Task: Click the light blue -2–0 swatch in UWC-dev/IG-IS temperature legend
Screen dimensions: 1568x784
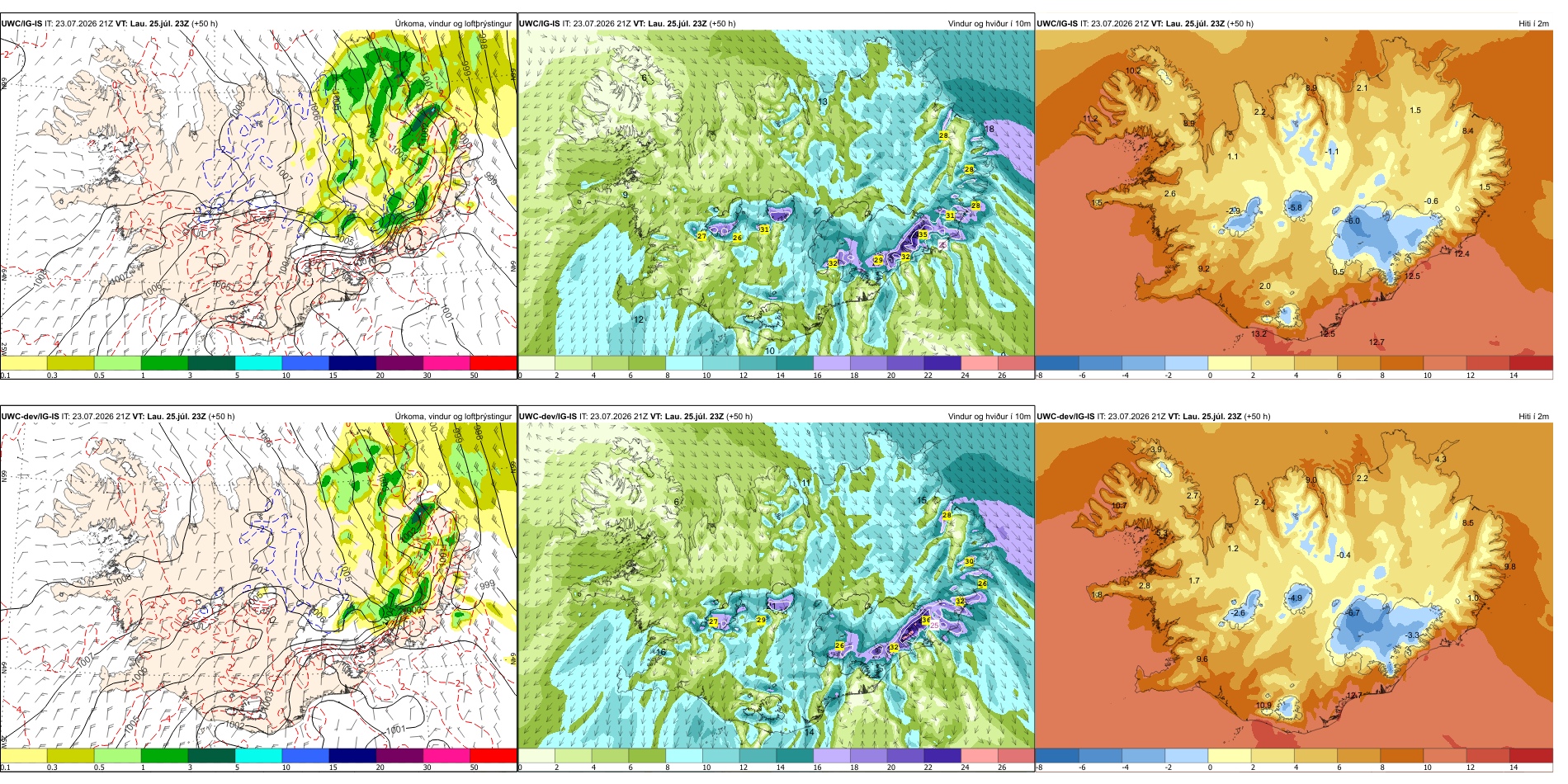Action: 1187,756
